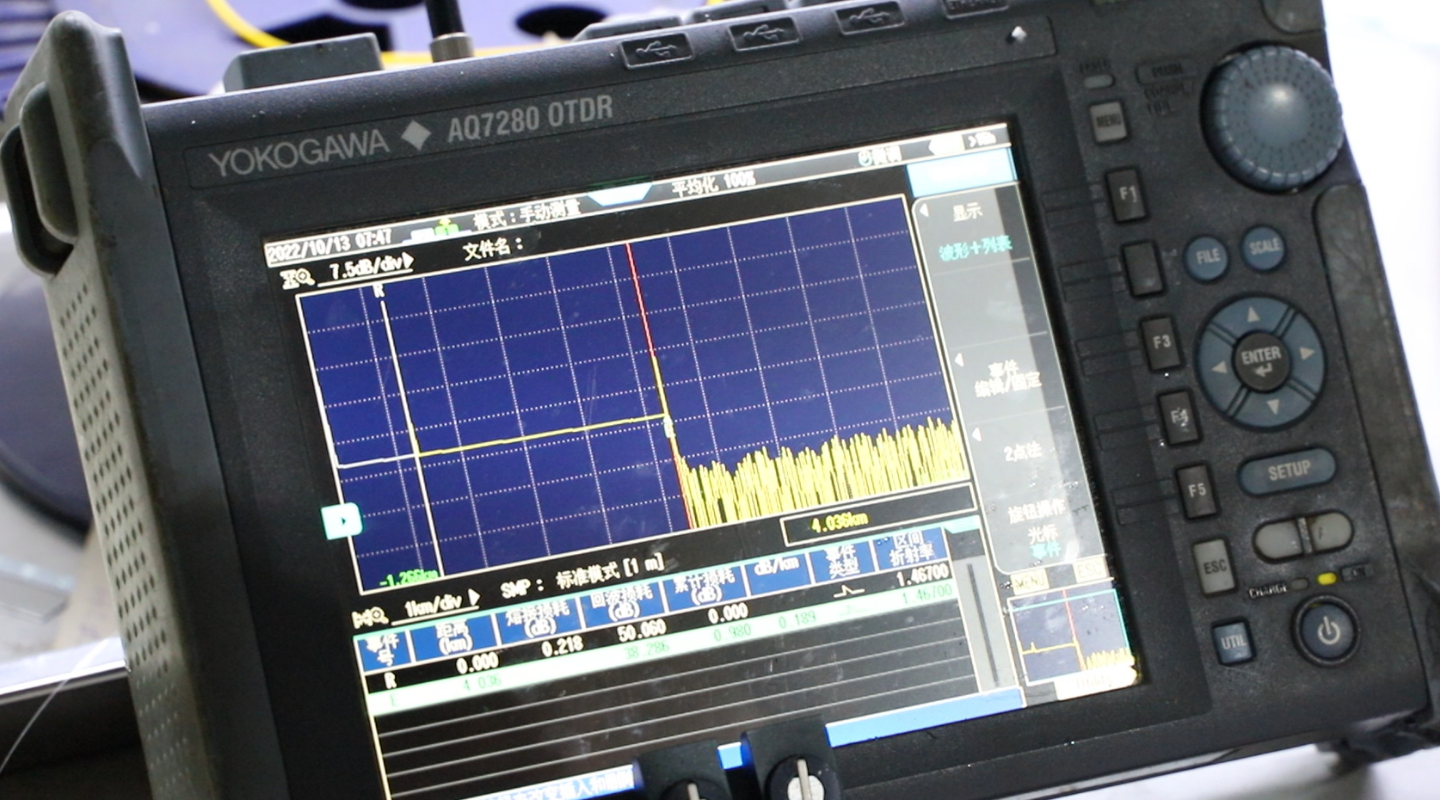Click the right half of the rocker key

[x=1329, y=531]
